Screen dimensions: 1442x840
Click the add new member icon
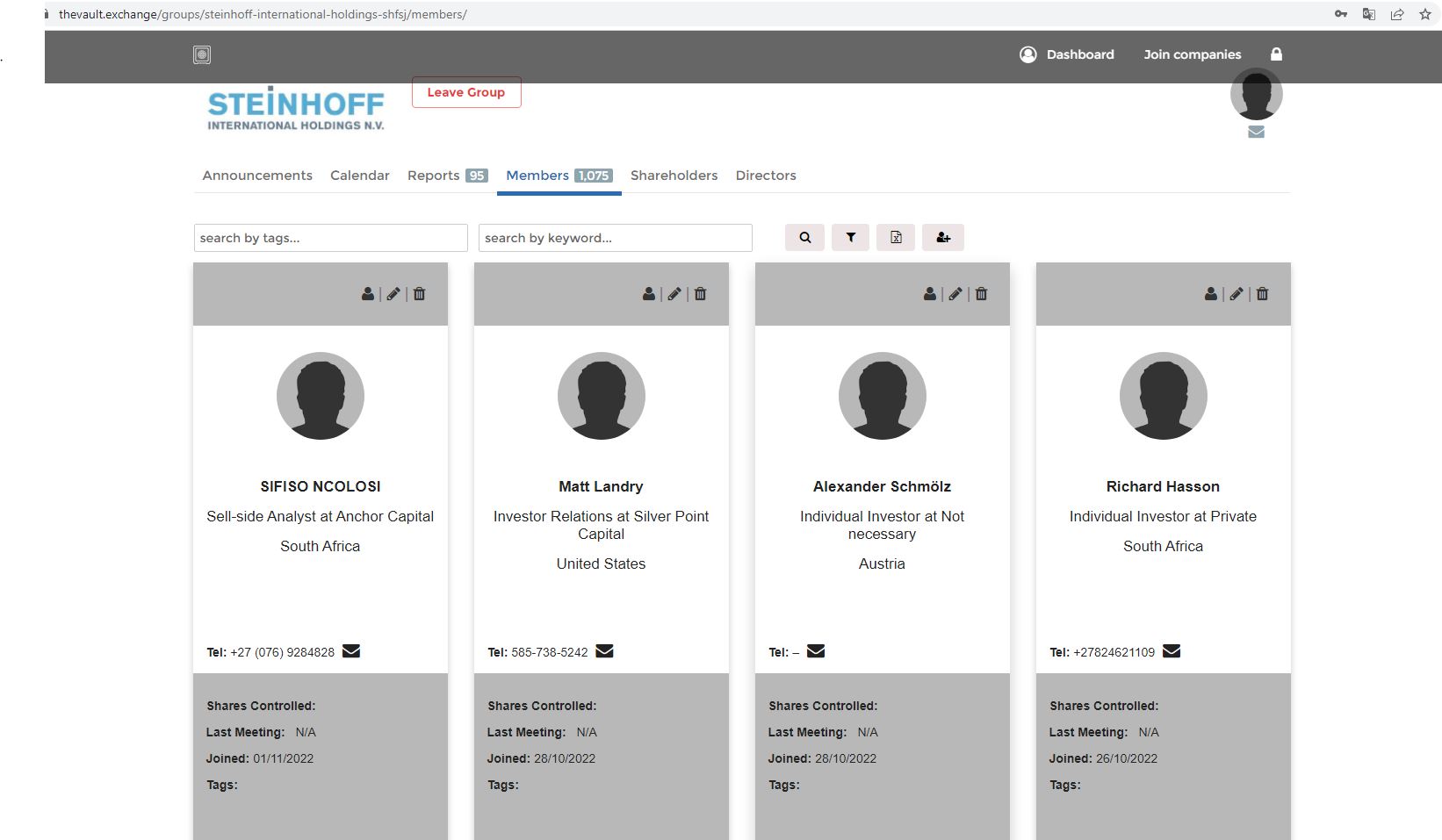click(942, 237)
